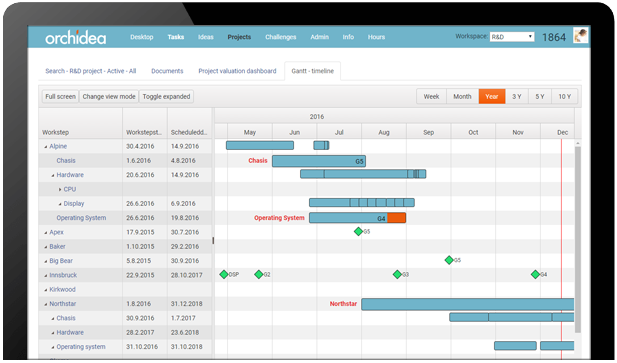Switch timeline scale to Month

tap(462, 96)
